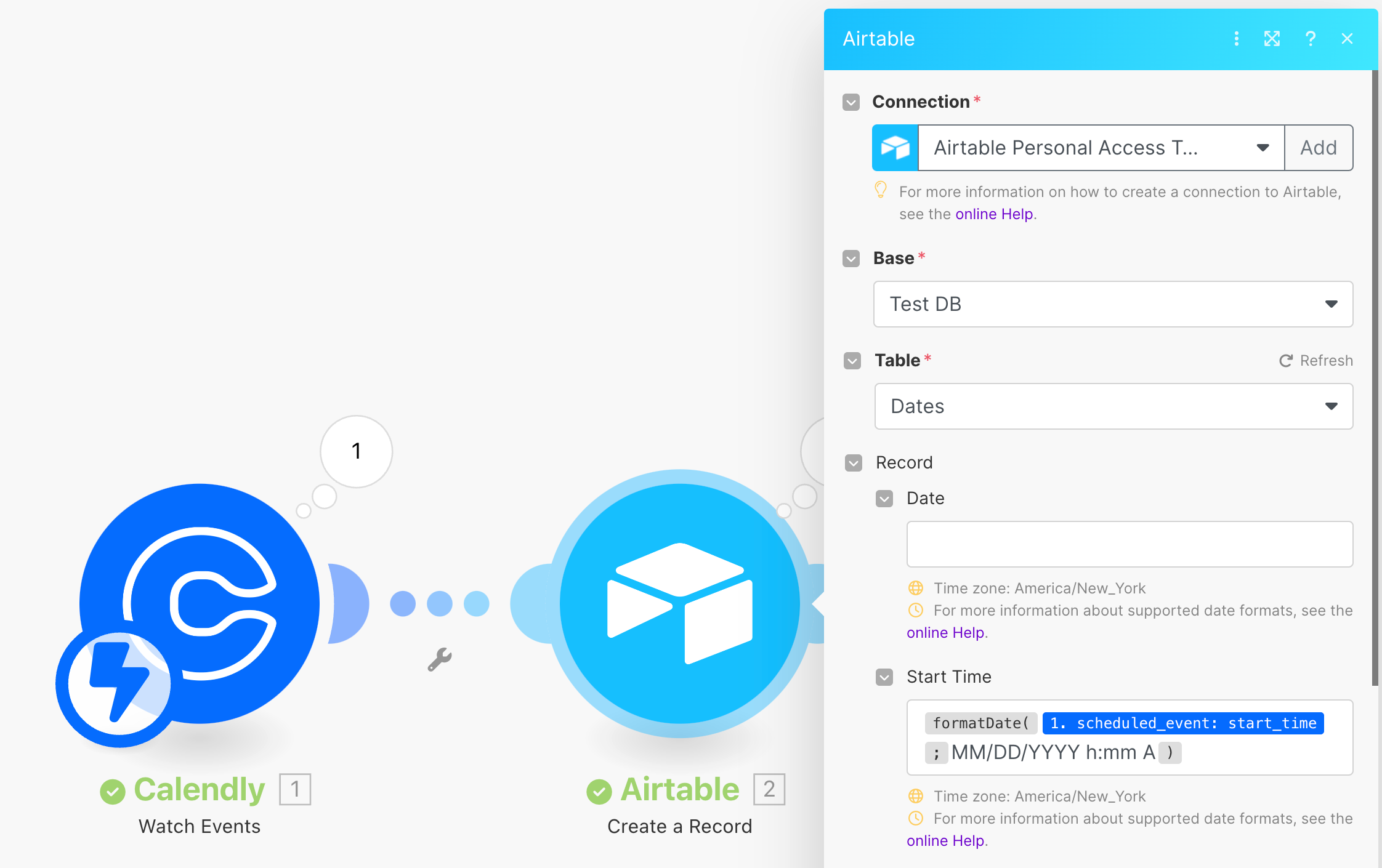The height and width of the screenshot is (868, 1382).
Task: Close the Airtable settings panel
Action: tap(1347, 39)
